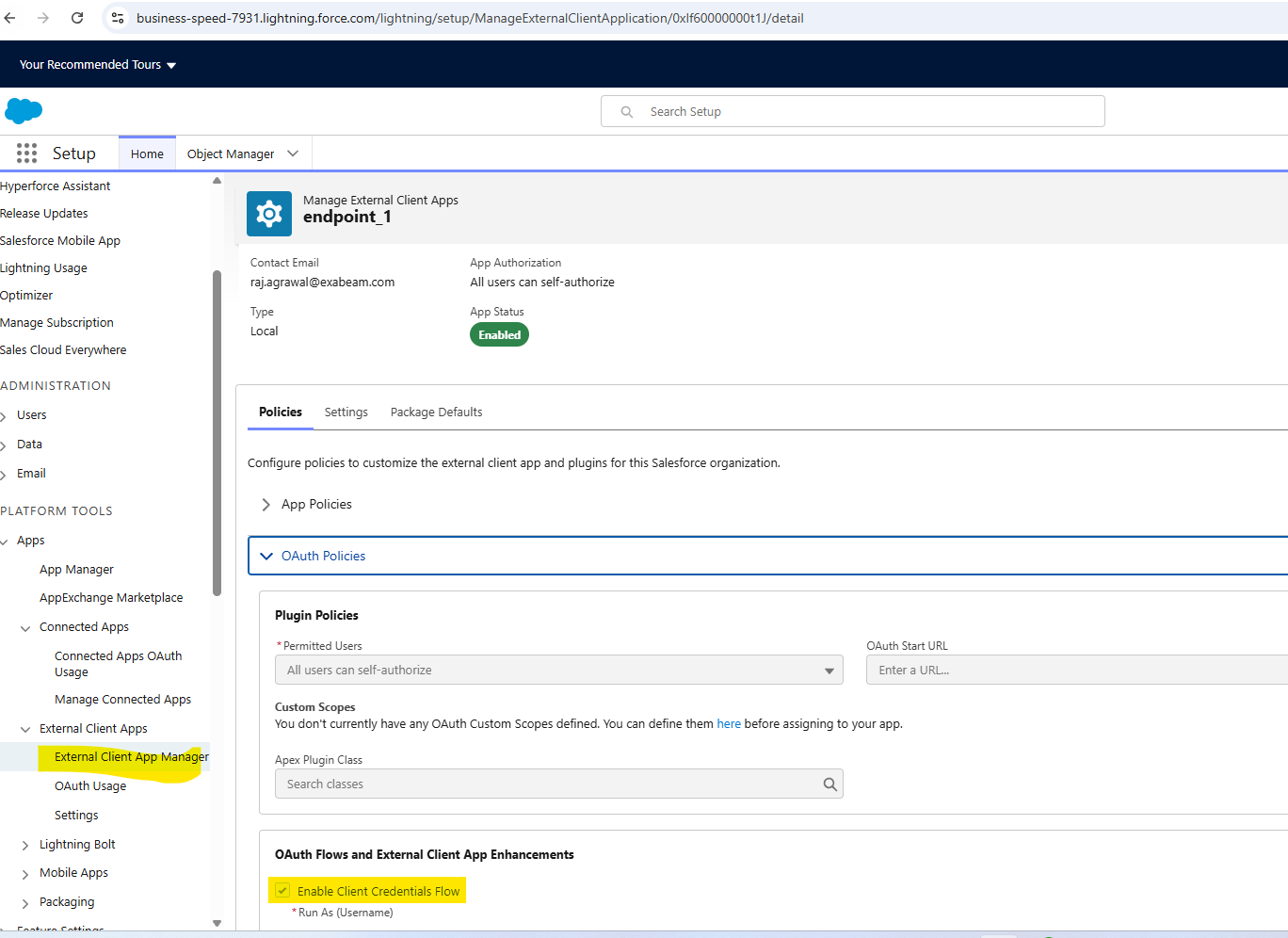This screenshot has width=1288, height=938.
Task: Switch to the Settings tab
Action: (x=346, y=412)
